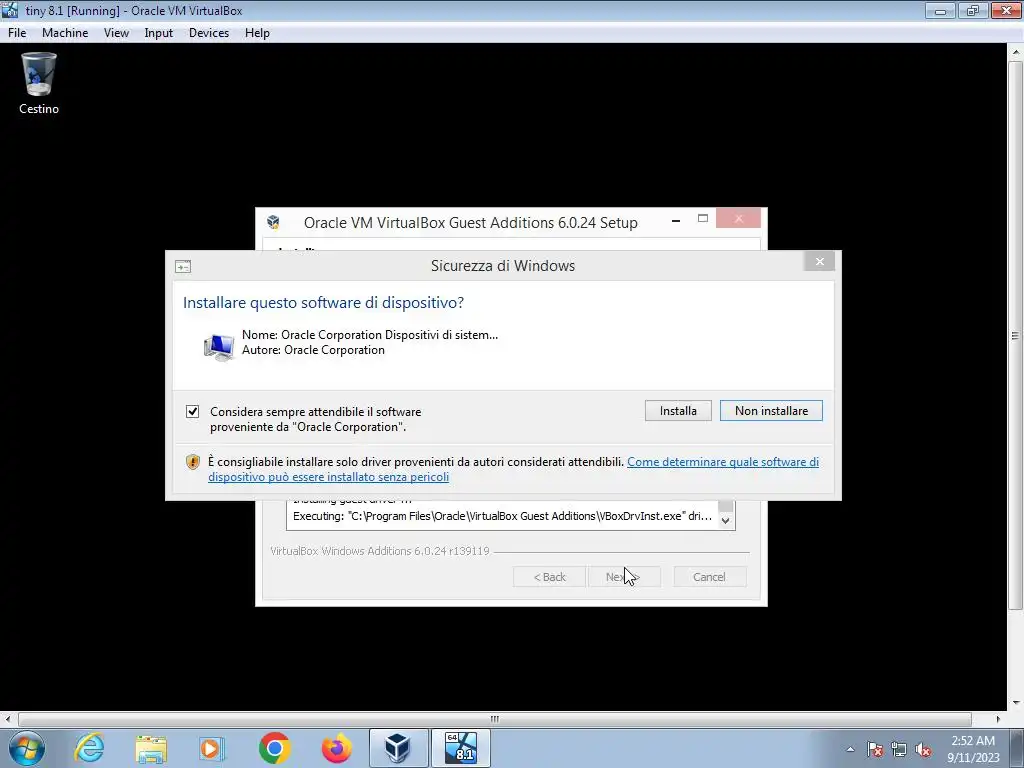
Task: Click 'Autore: Oracle Corporation' text
Action: [x=313, y=350]
